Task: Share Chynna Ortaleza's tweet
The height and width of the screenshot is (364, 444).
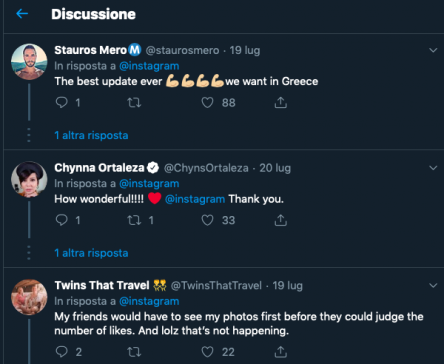Action: coord(281,220)
